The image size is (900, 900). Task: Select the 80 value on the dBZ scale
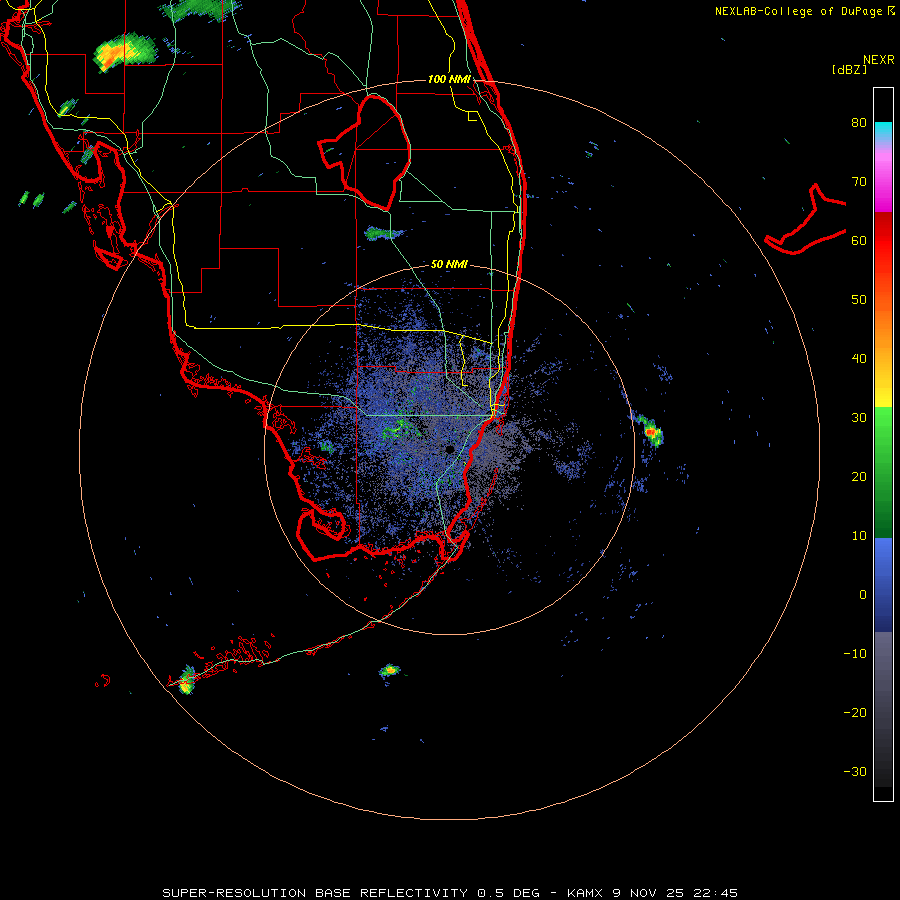click(x=859, y=122)
